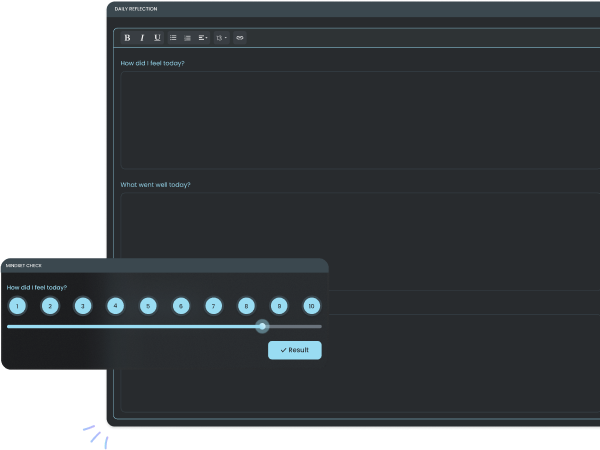Screen dimensions: 600x450
Task: Open the text alignment dropdown
Action: pos(203,38)
